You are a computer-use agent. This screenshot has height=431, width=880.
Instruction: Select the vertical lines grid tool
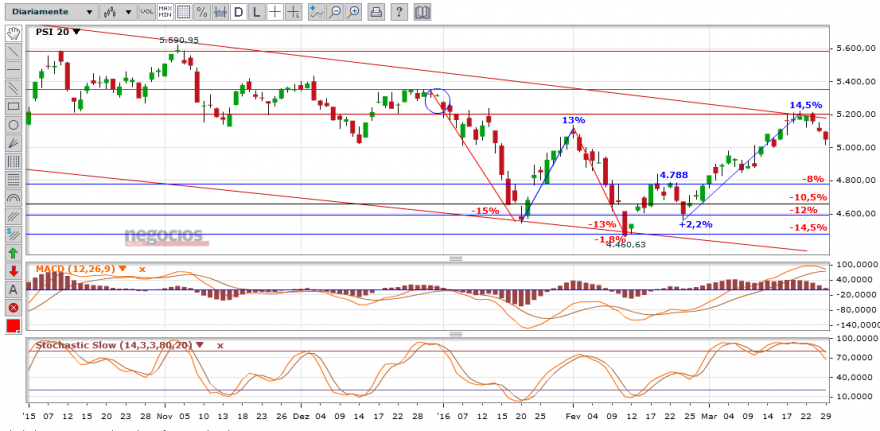tap(13, 161)
